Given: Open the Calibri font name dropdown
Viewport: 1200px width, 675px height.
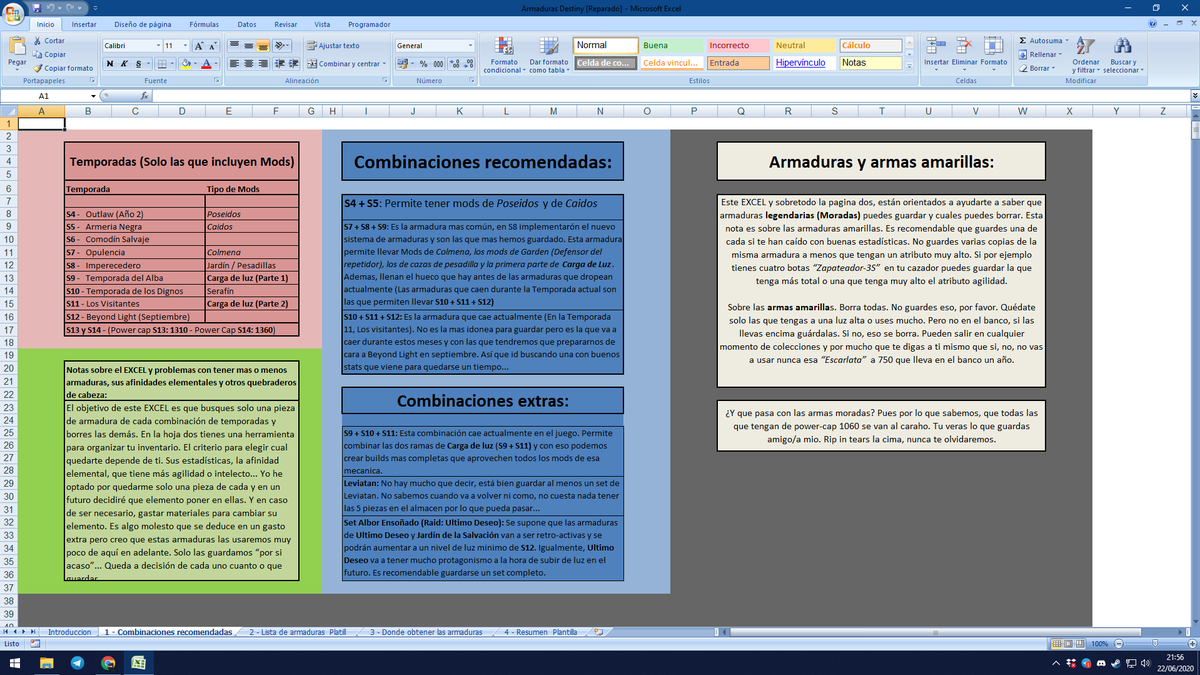Looking at the screenshot, I should pos(158,46).
